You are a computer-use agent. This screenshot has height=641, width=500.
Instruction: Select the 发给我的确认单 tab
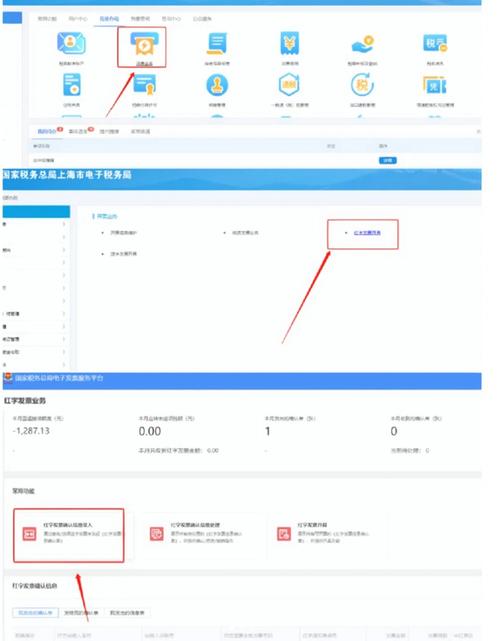pos(81,613)
